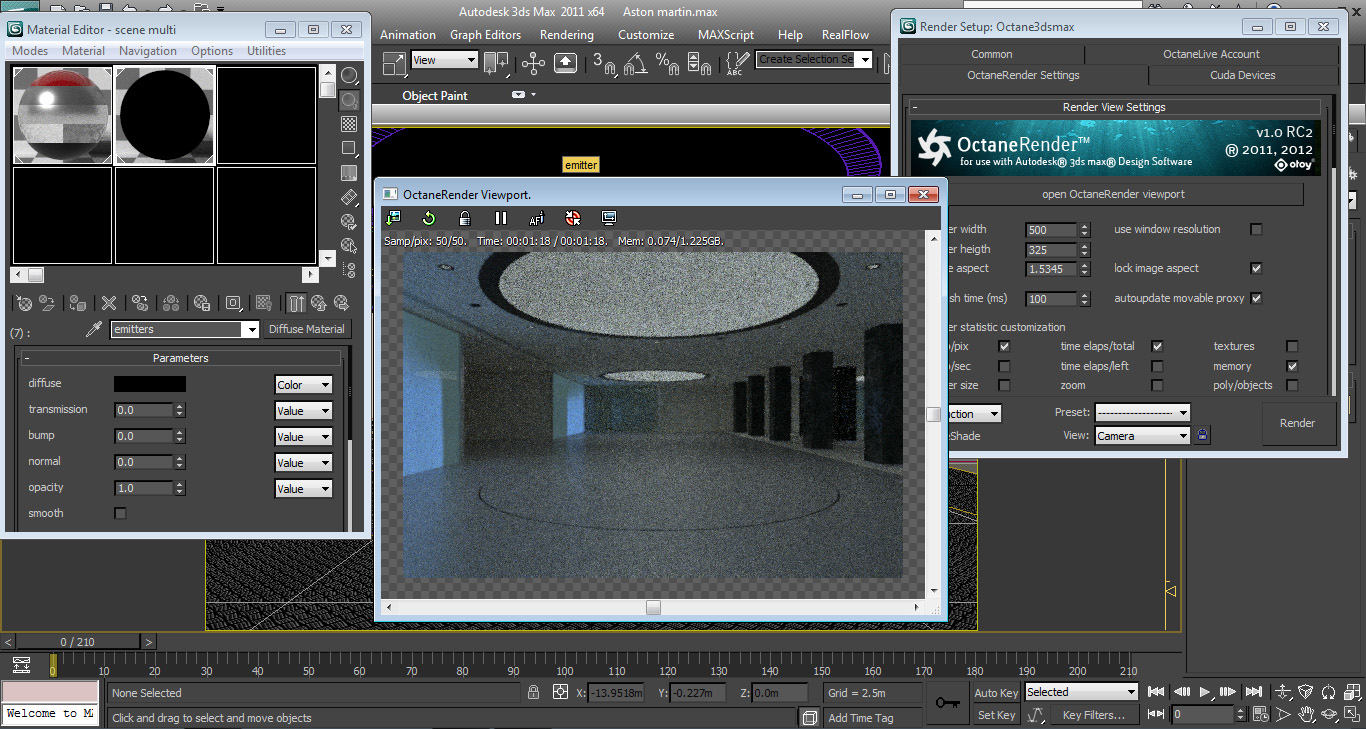
Task: Open the opacity Value type dropdown
Action: point(303,489)
